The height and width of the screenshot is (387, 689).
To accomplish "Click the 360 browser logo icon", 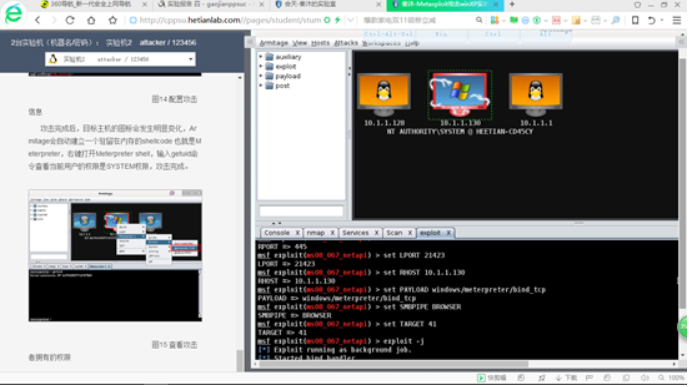I will pos(13,14).
